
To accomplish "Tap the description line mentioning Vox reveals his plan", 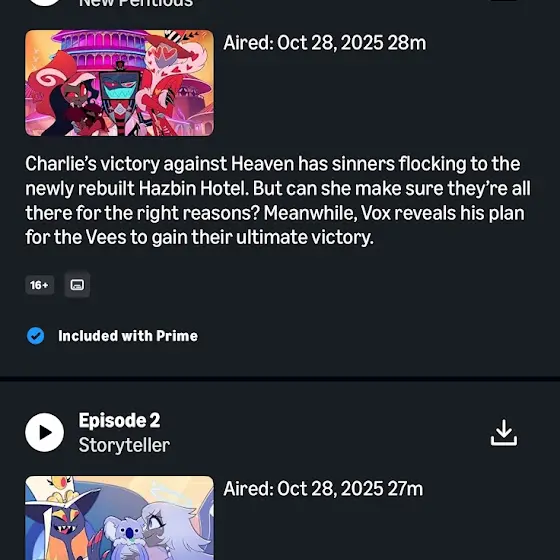I will tap(275, 213).
